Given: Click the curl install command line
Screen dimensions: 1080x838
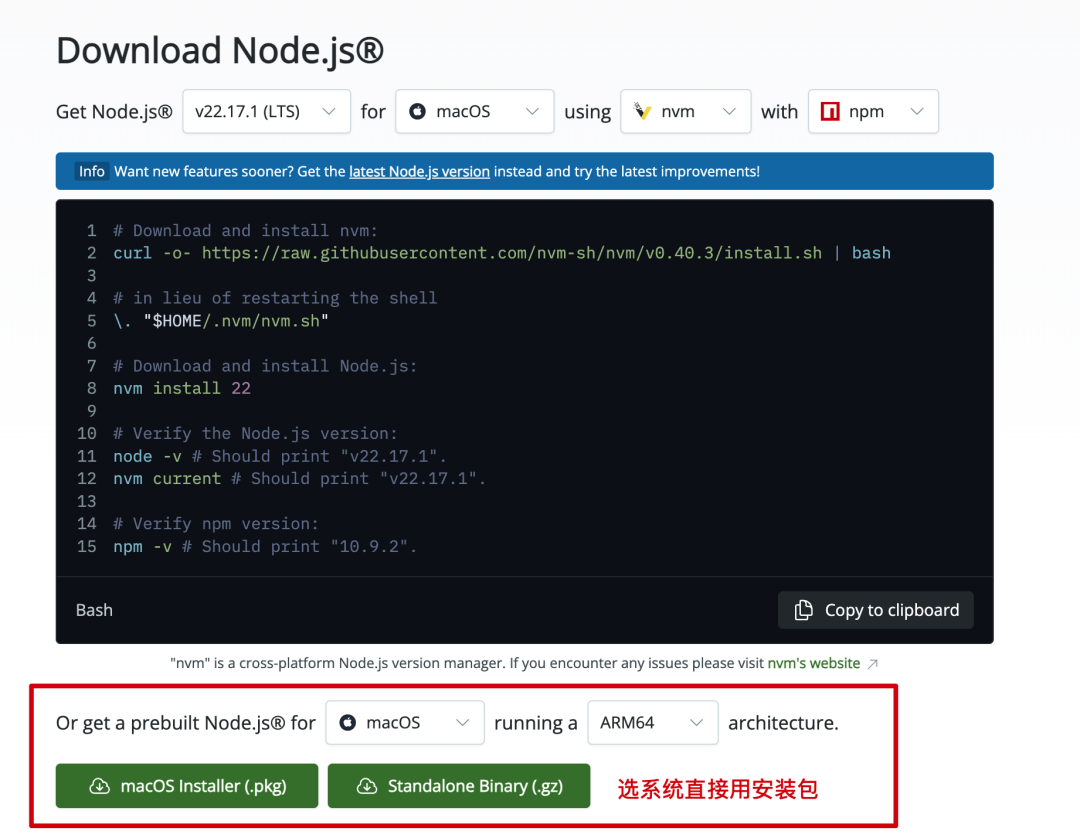Looking at the screenshot, I should pyautogui.click(x=502, y=253).
